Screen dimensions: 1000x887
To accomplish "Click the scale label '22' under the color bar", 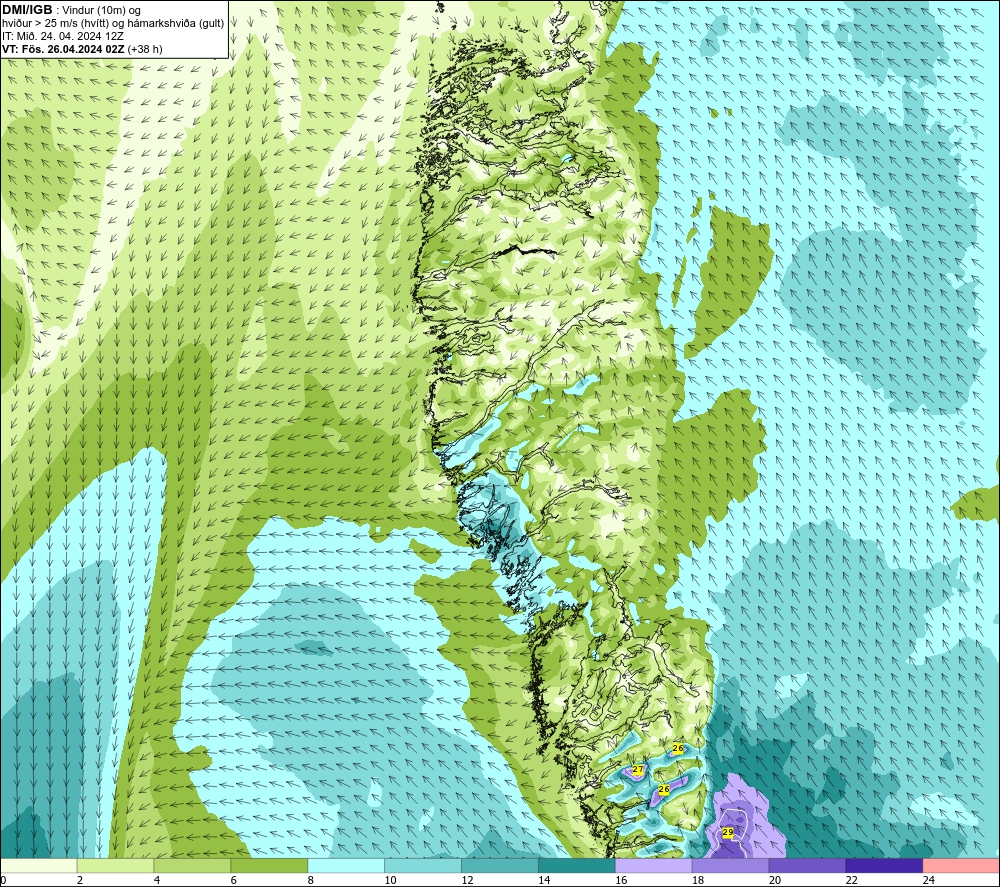I will click(851, 880).
